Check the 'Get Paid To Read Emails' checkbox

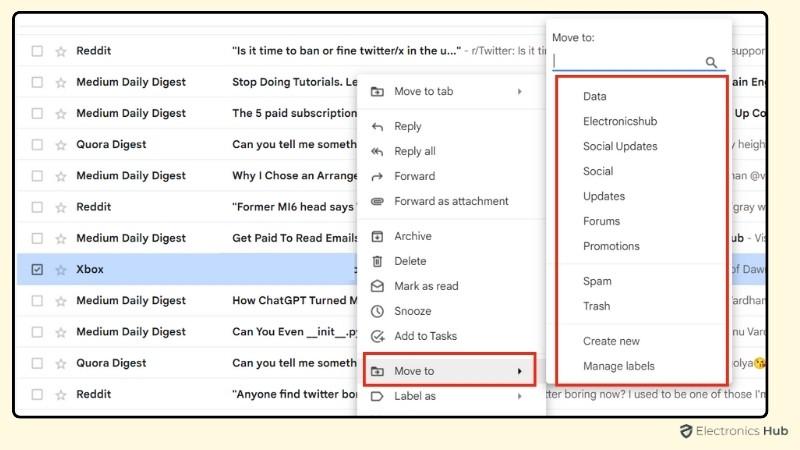click(x=37, y=238)
